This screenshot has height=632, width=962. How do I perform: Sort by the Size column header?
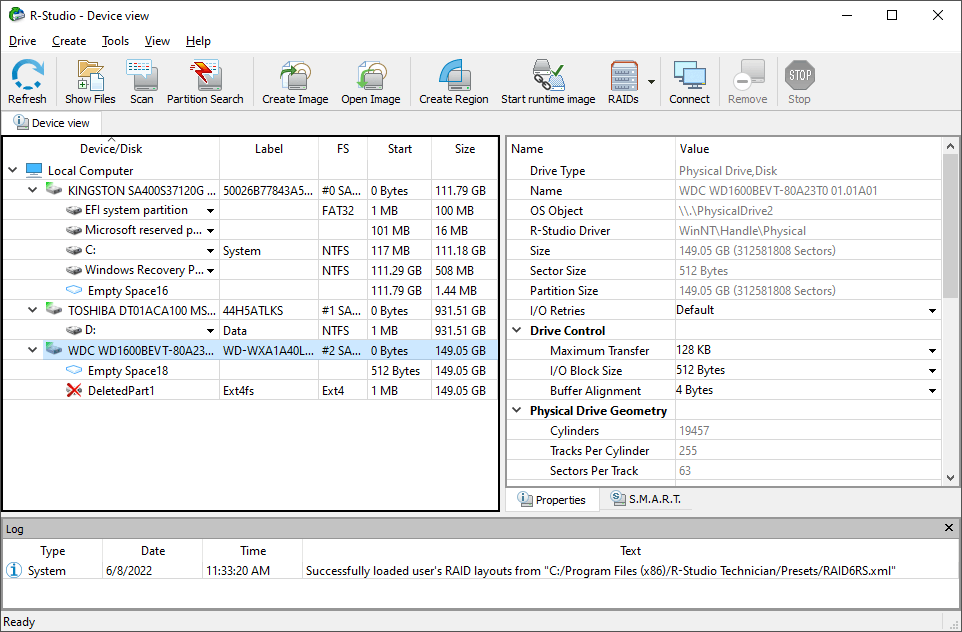click(x=464, y=148)
